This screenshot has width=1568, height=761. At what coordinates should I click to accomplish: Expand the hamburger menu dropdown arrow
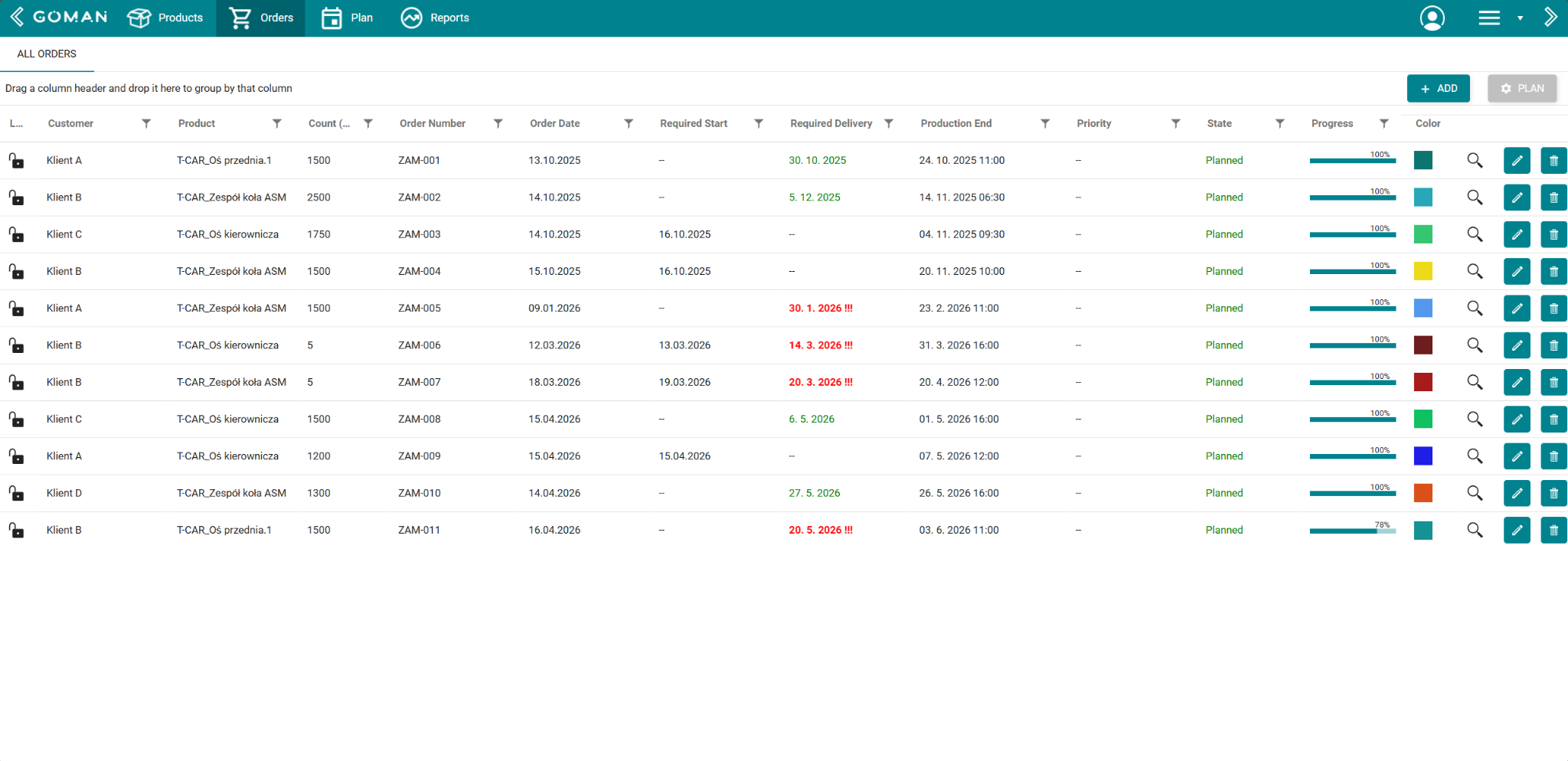click(1520, 18)
